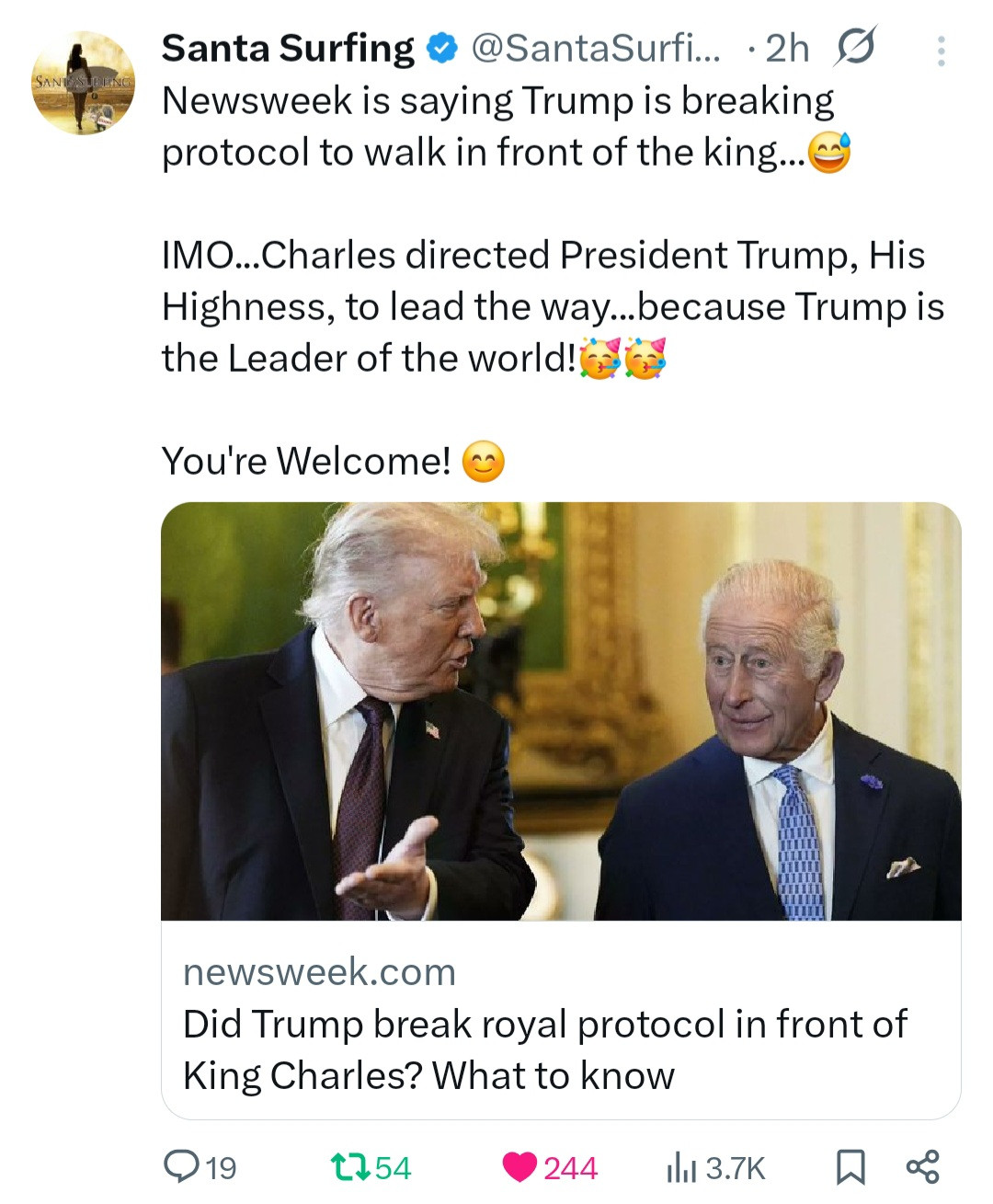Open the Trump and Charles article photo
The image size is (993, 1204).
[561, 711]
